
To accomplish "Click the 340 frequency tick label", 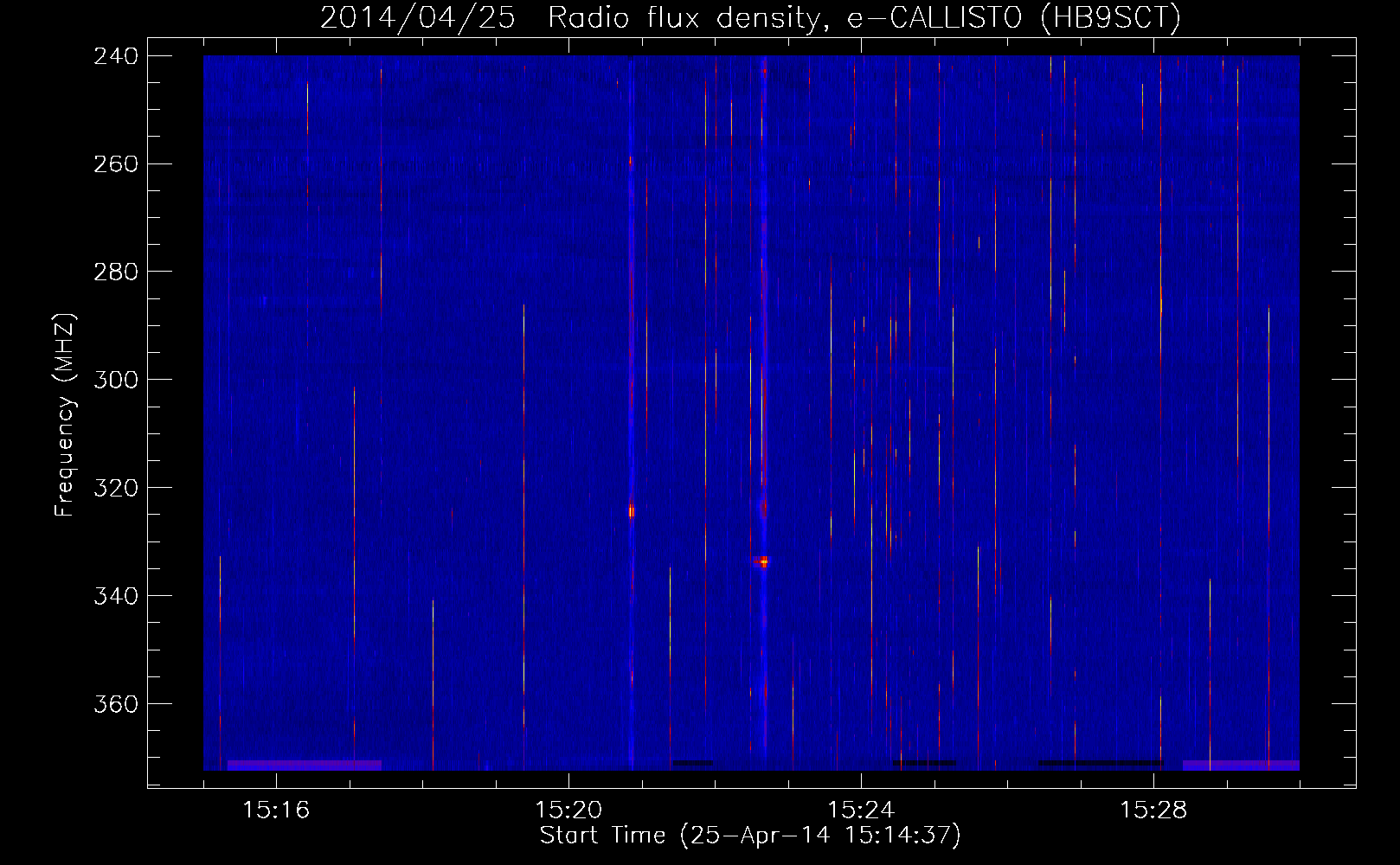I will (115, 596).
